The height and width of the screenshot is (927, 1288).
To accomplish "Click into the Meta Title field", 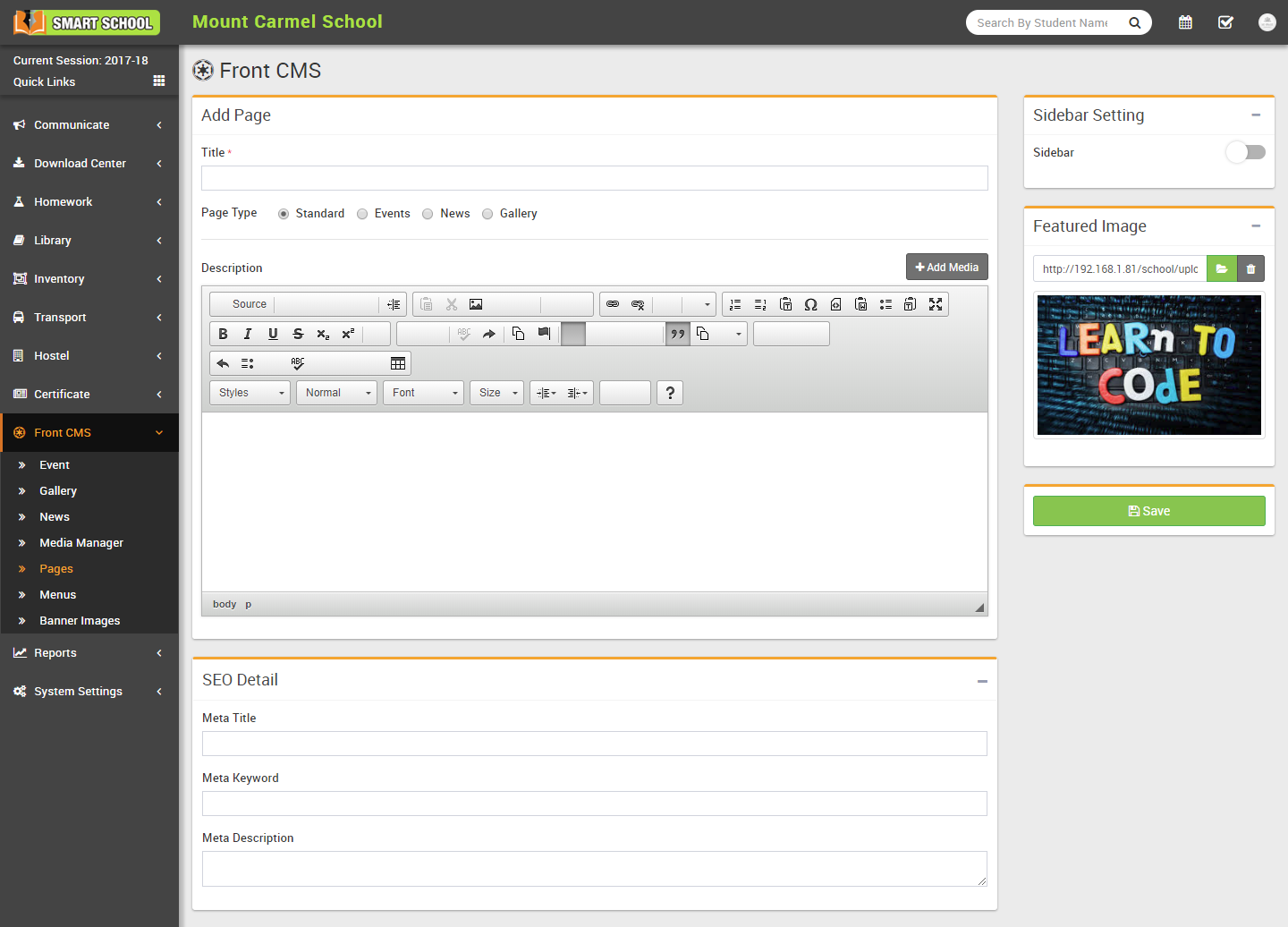I will [x=594, y=744].
